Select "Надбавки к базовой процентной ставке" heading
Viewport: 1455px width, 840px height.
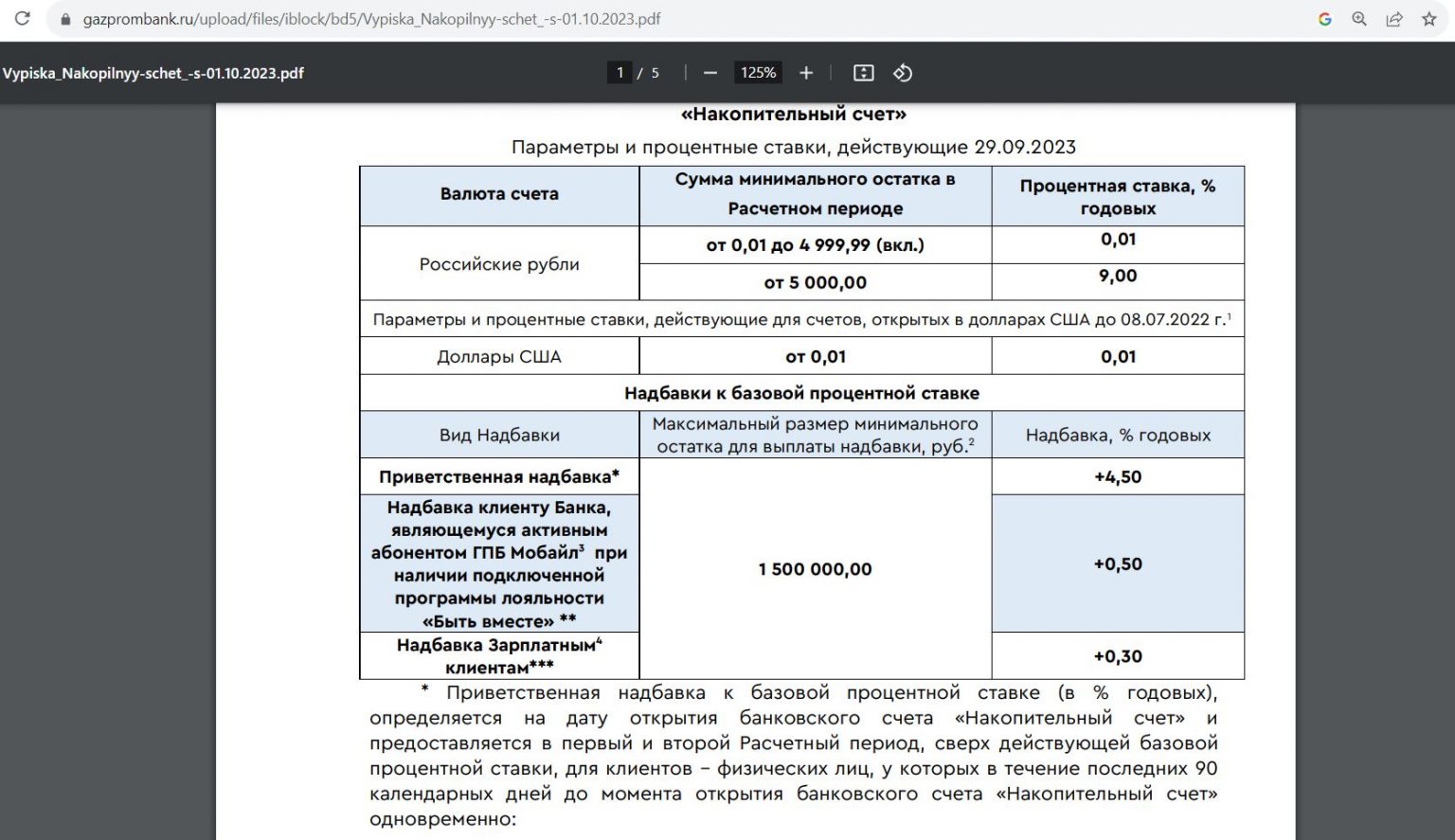pyautogui.click(x=801, y=392)
